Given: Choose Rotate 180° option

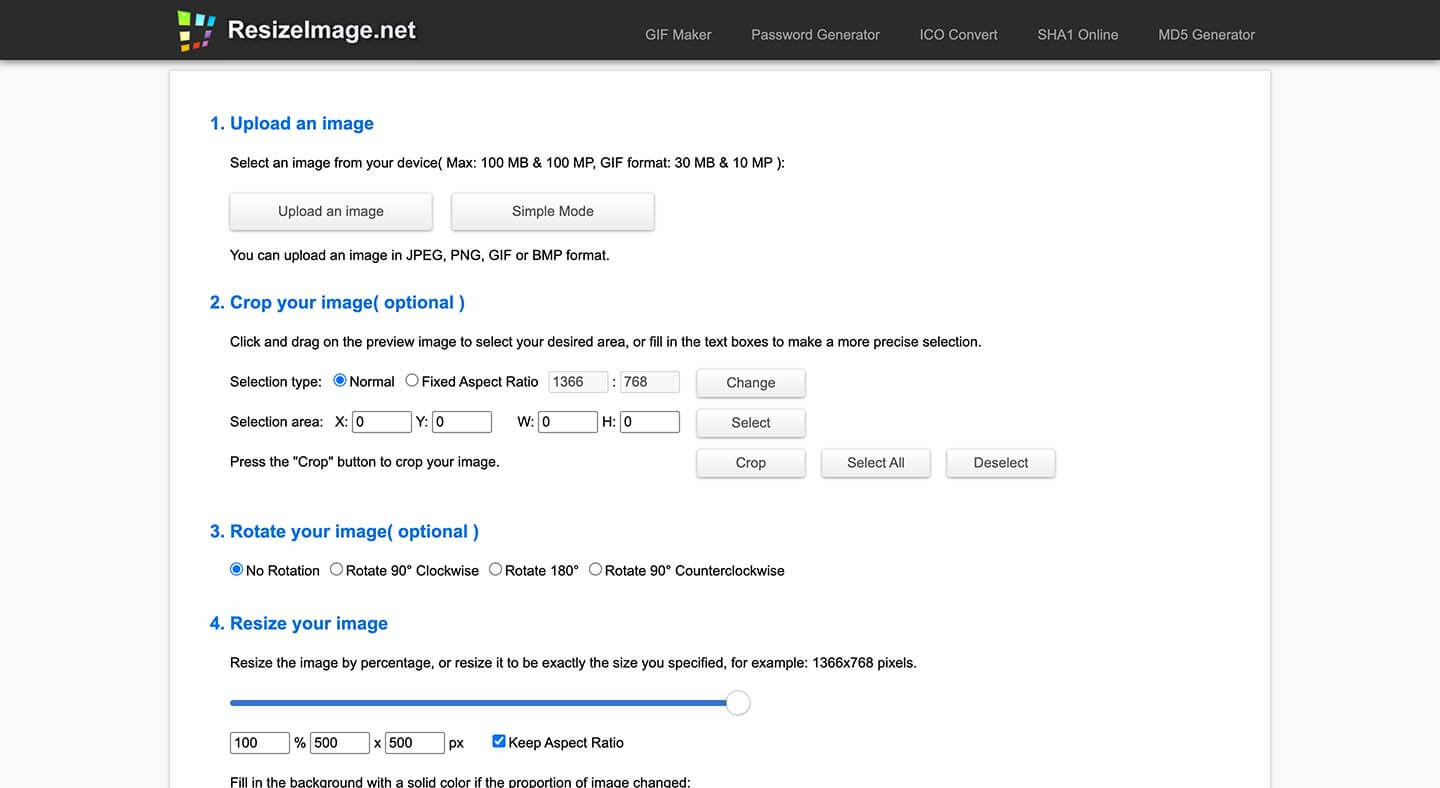Looking at the screenshot, I should click(x=496, y=569).
